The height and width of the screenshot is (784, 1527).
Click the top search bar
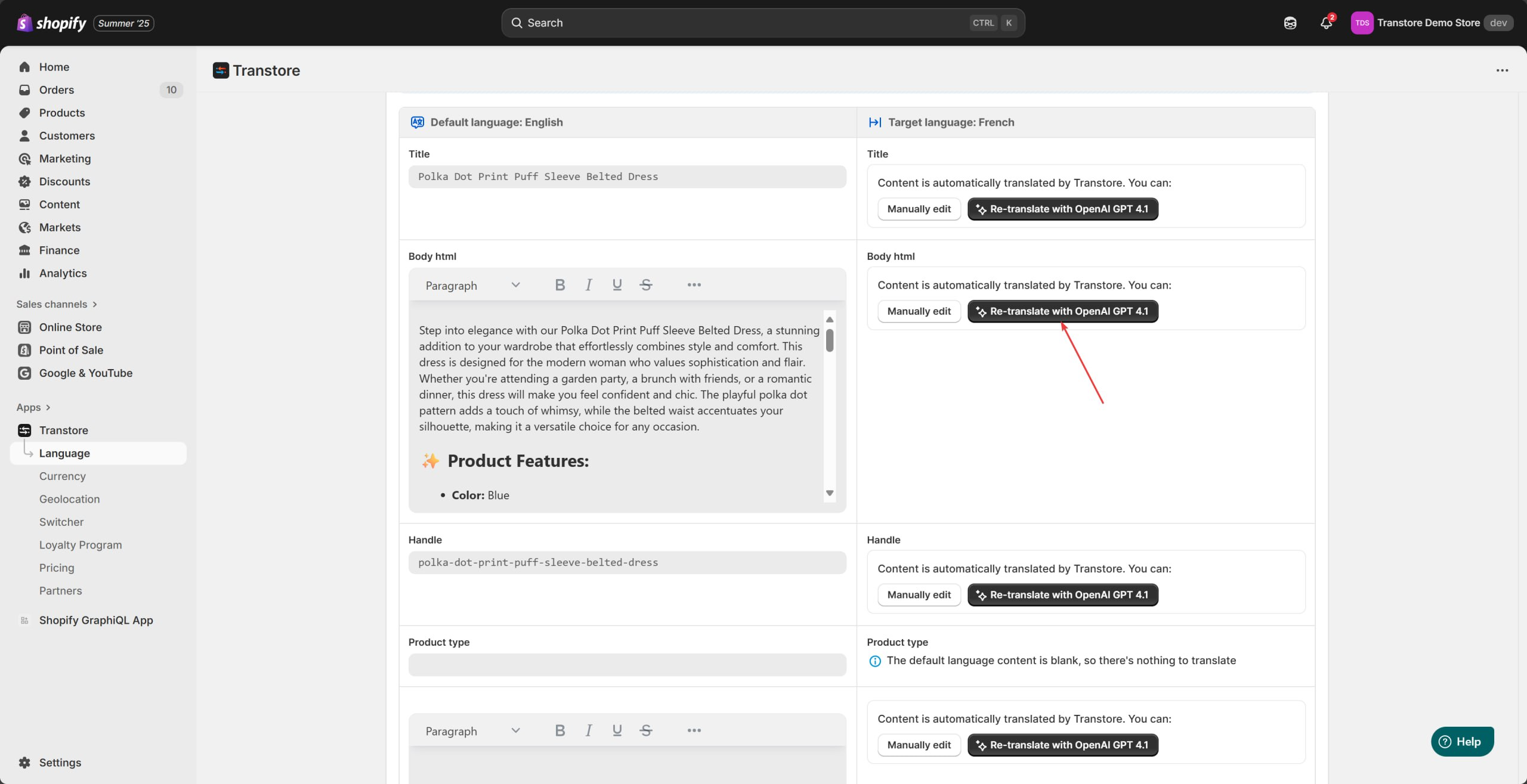click(762, 23)
